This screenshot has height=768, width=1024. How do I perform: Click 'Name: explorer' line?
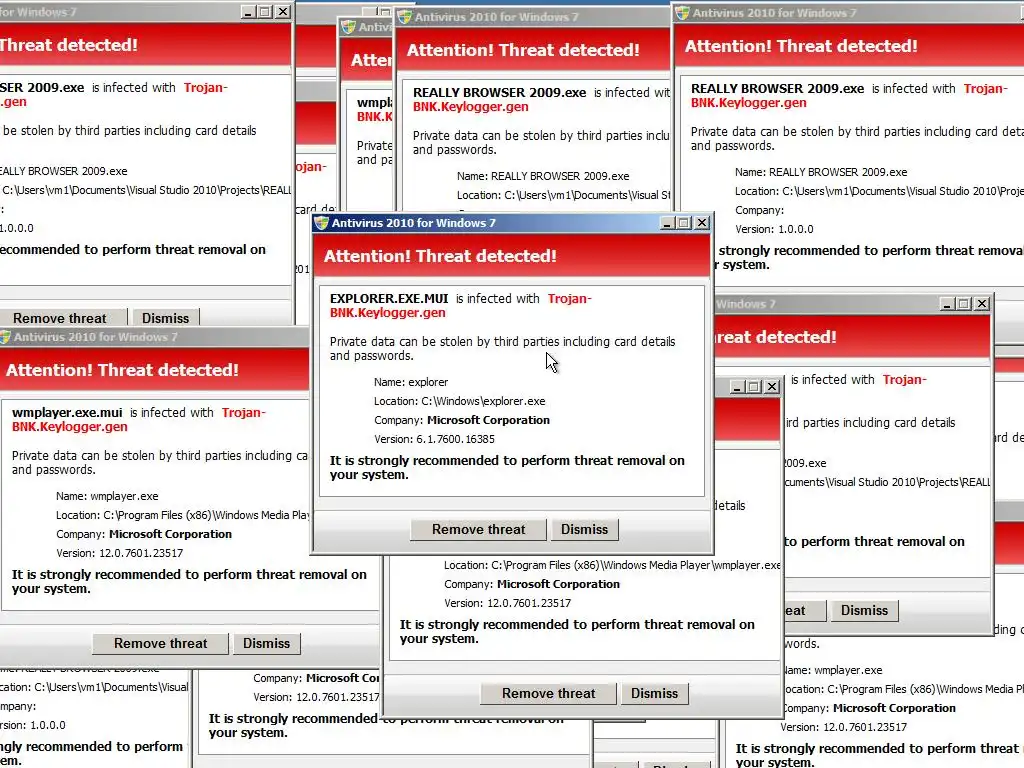point(411,382)
